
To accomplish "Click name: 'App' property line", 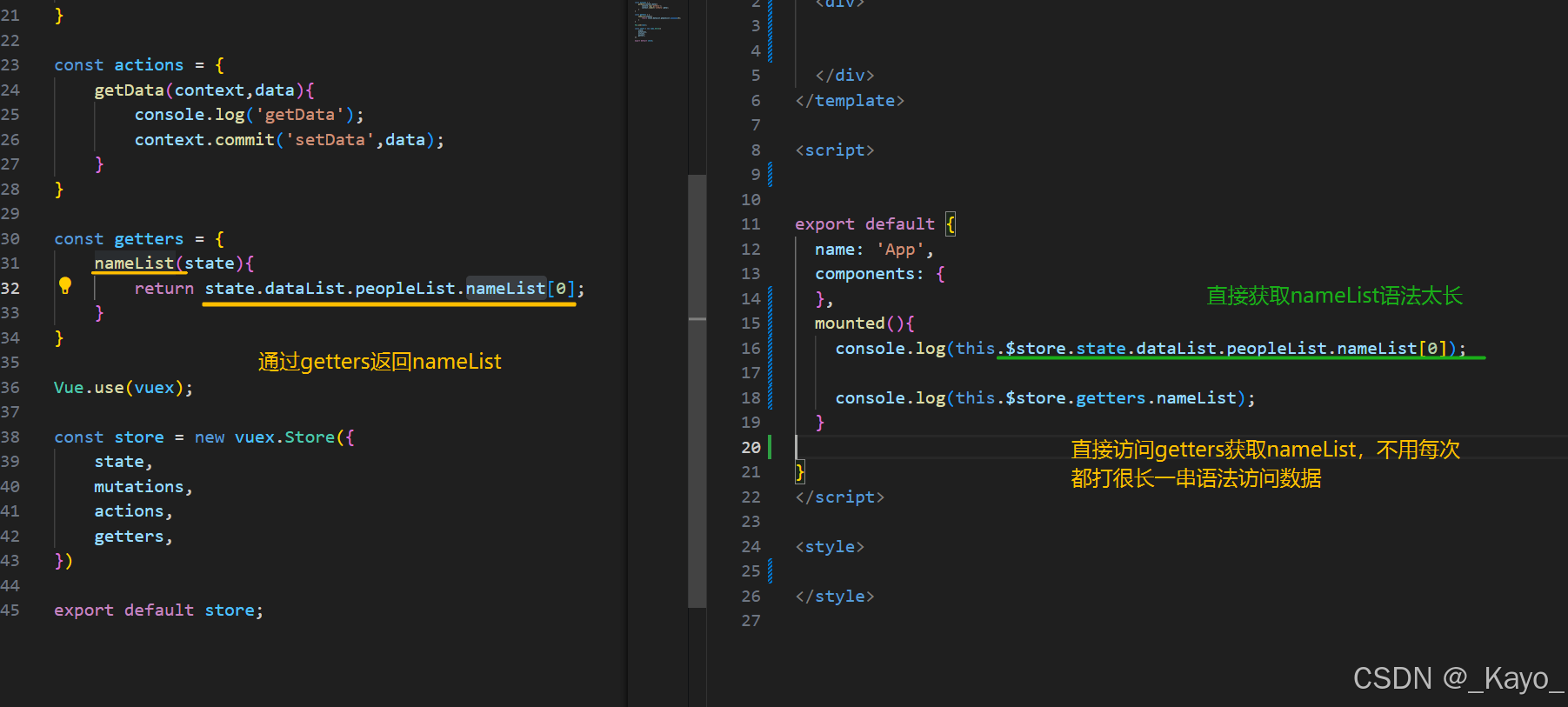I will (874, 250).
